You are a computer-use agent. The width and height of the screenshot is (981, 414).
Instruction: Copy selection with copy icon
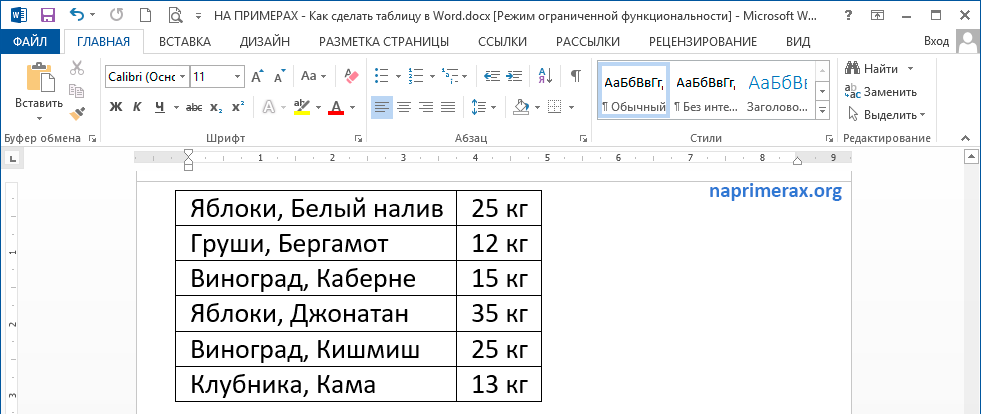77,91
